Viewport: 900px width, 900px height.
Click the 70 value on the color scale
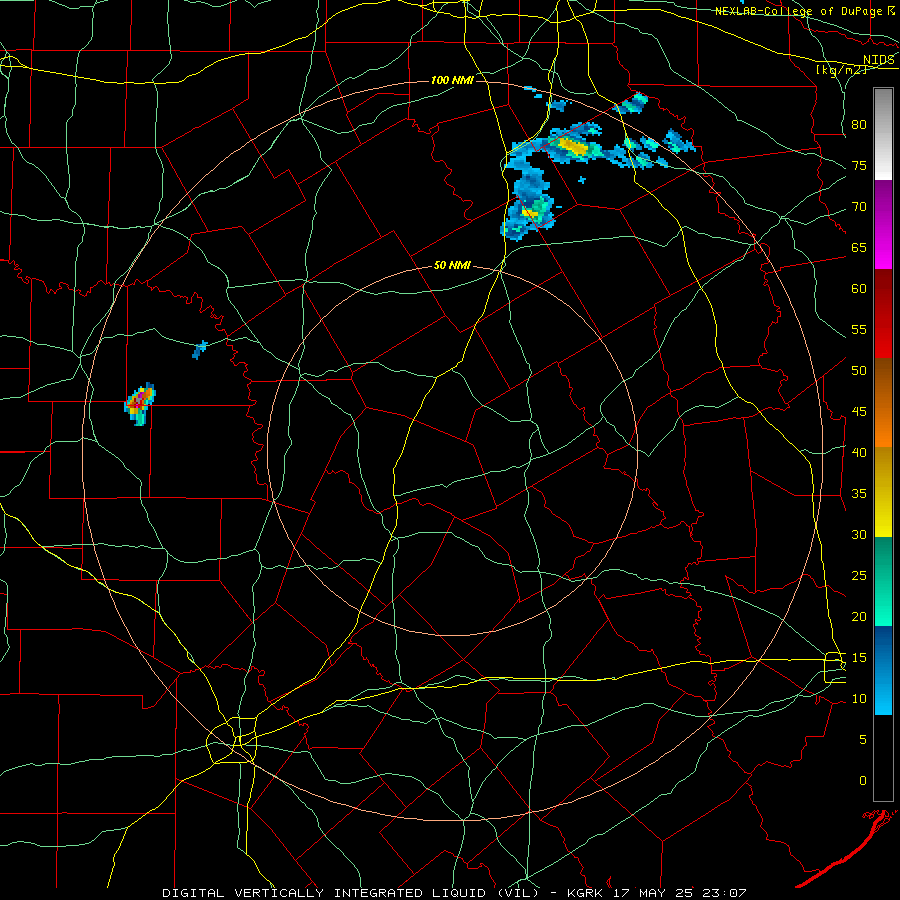859,207
